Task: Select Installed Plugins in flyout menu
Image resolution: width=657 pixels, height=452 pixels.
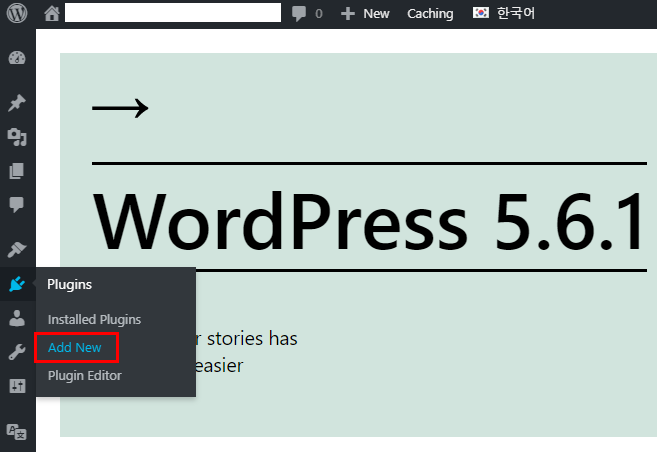Action: (94, 320)
